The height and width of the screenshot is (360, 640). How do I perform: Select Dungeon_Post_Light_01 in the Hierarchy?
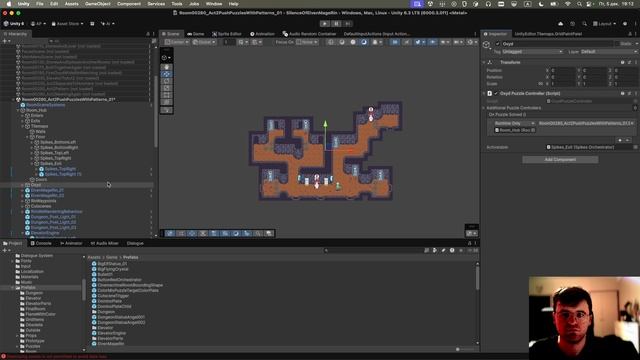tap(53, 217)
